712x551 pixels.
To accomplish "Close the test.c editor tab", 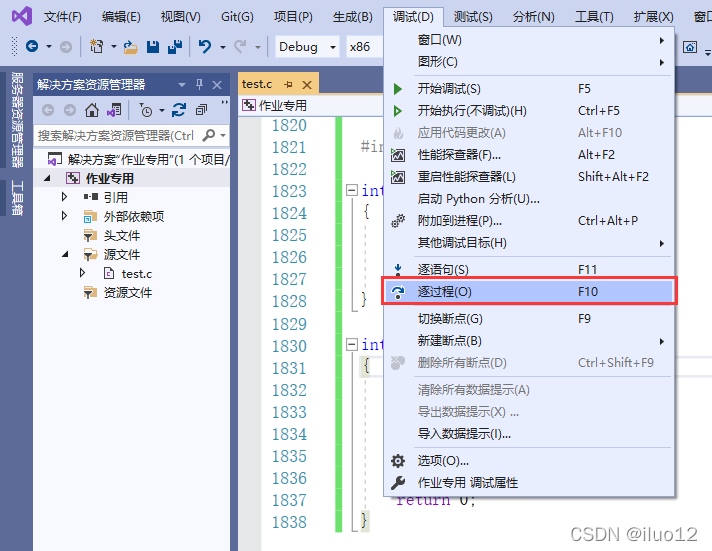I will [x=307, y=85].
